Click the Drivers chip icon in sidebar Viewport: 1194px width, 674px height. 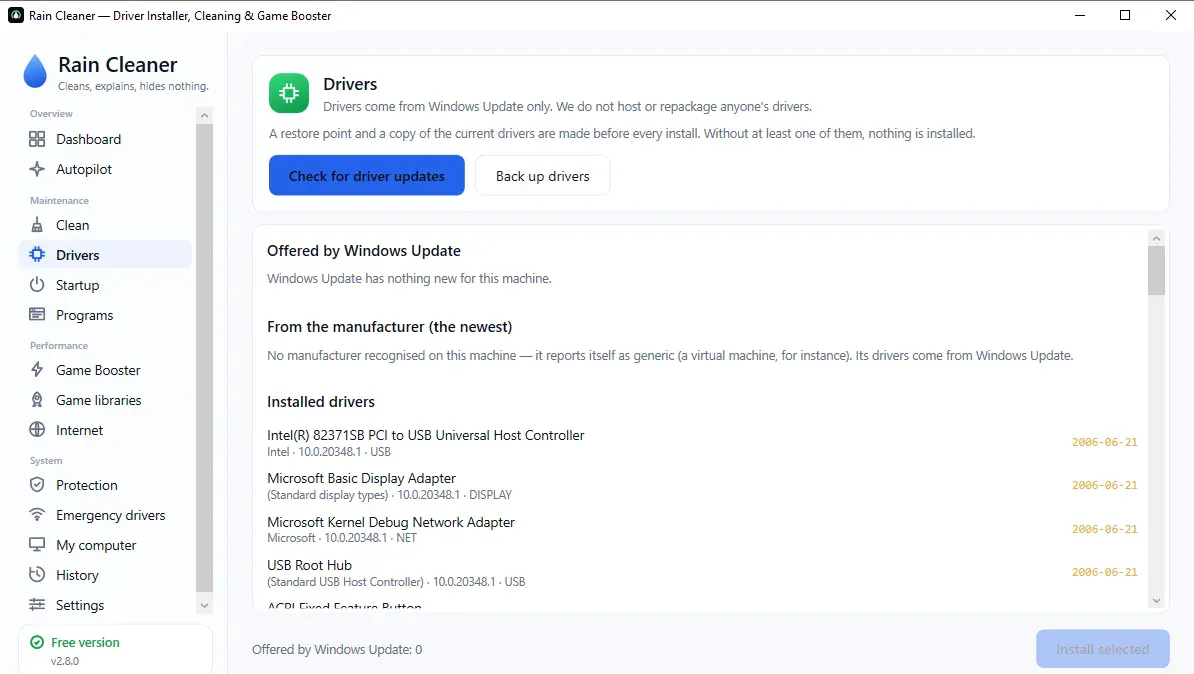pos(37,255)
